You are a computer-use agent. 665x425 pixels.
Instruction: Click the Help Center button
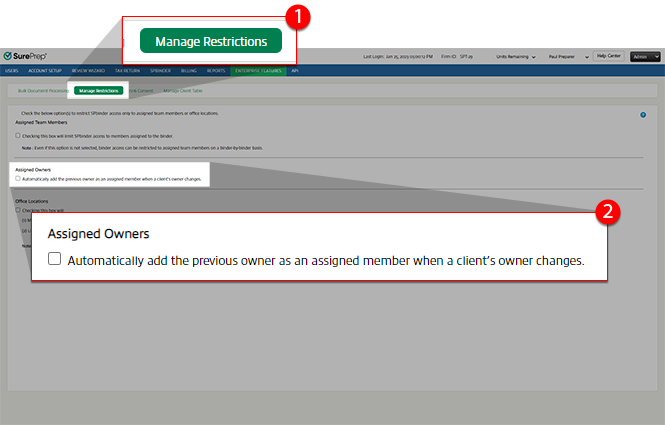click(x=609, y=56)
